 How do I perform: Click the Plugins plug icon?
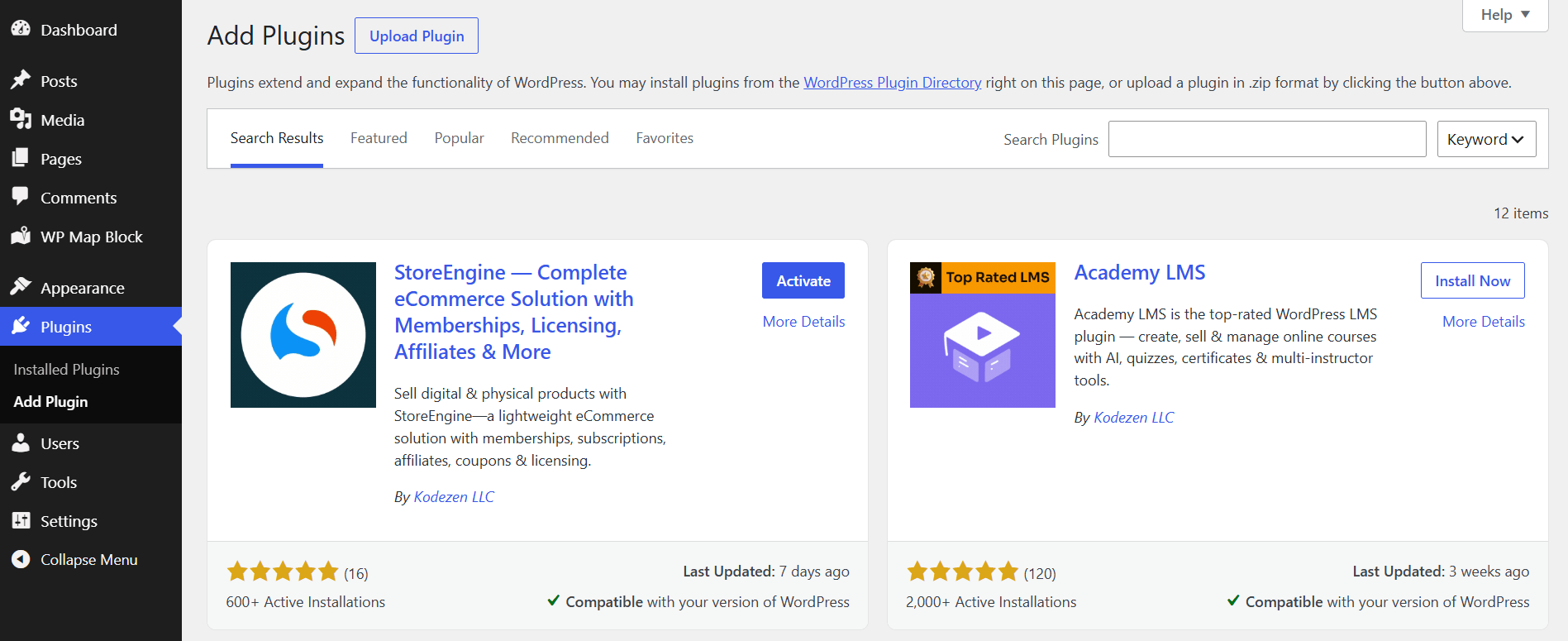(21, 326)
